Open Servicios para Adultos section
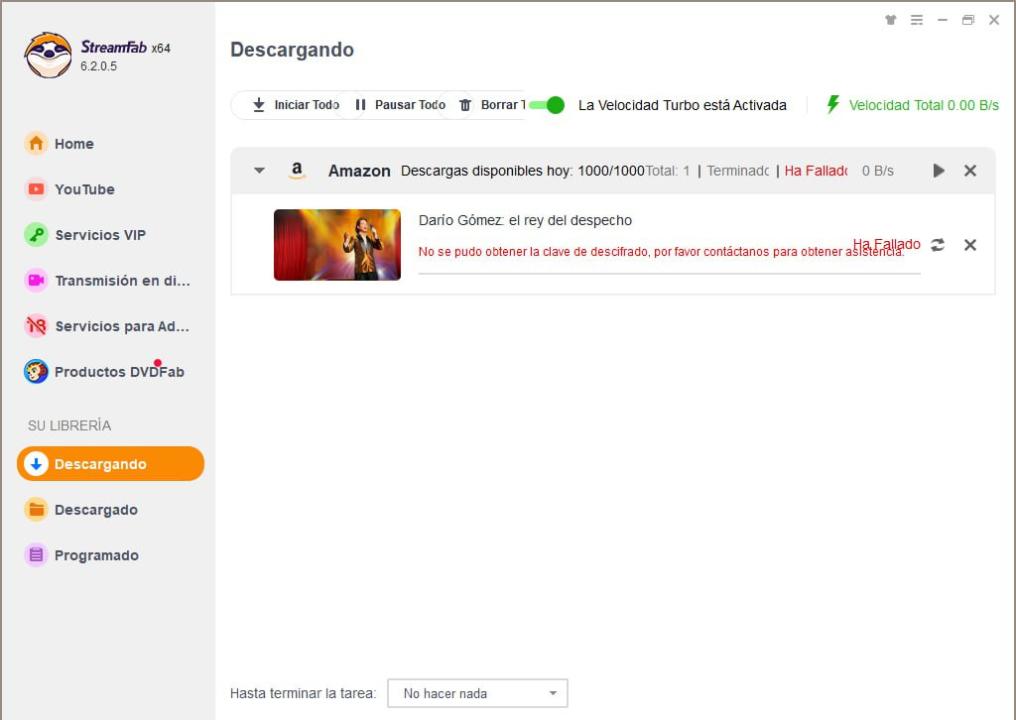1016x720 pixels. point(122,326)
